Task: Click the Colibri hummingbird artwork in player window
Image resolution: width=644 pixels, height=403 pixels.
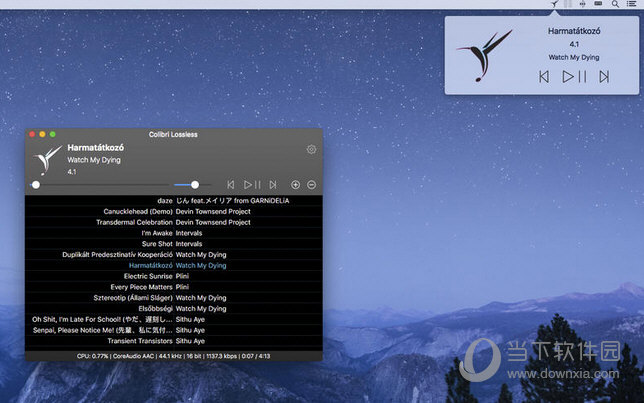Action: (48, 160)
